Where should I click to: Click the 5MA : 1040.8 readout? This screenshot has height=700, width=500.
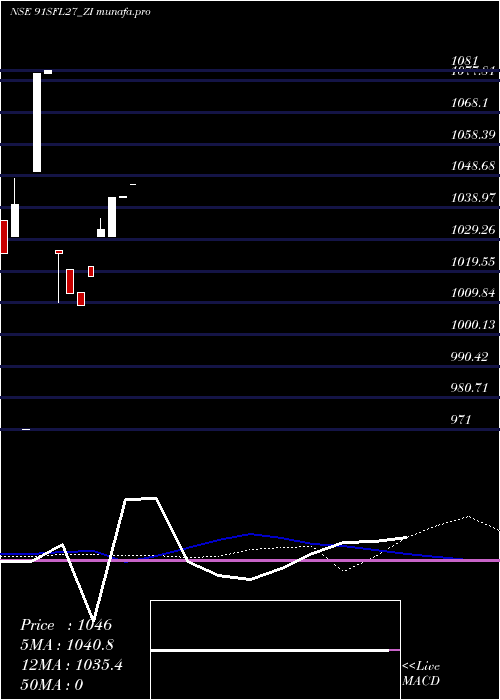coord(68,645)
